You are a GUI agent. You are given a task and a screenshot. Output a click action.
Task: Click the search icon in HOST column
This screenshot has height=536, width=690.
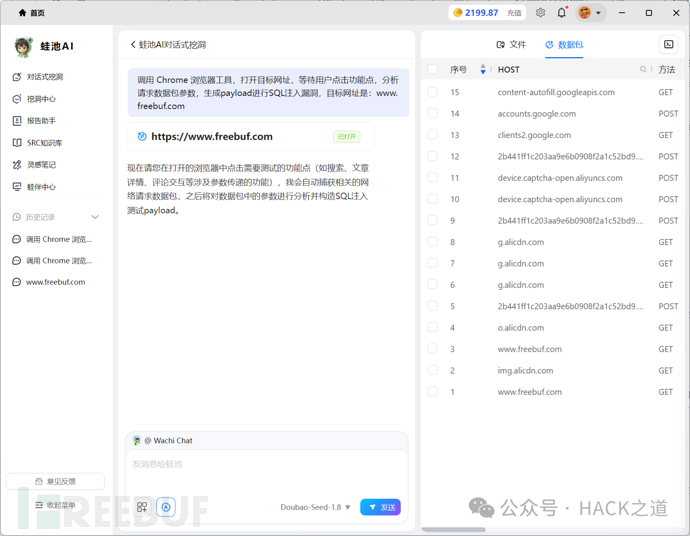tap(643, 70)
